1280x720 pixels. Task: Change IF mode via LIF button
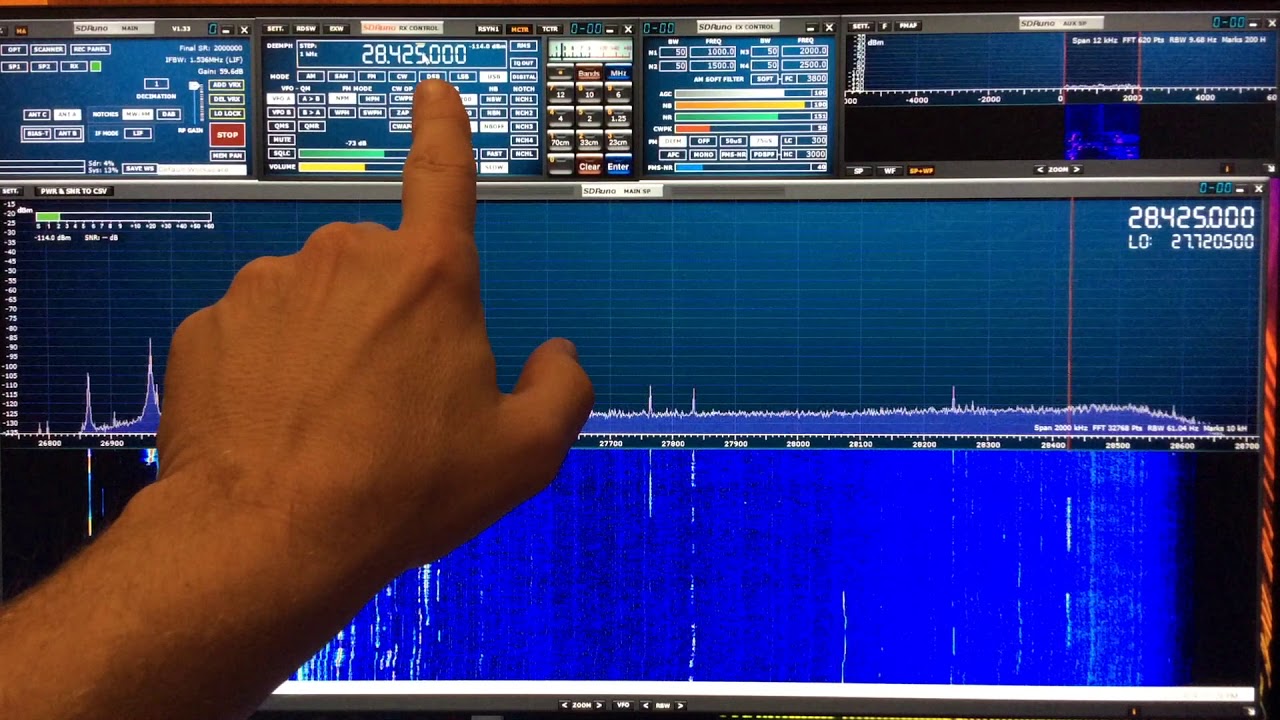tap(138, 134)
